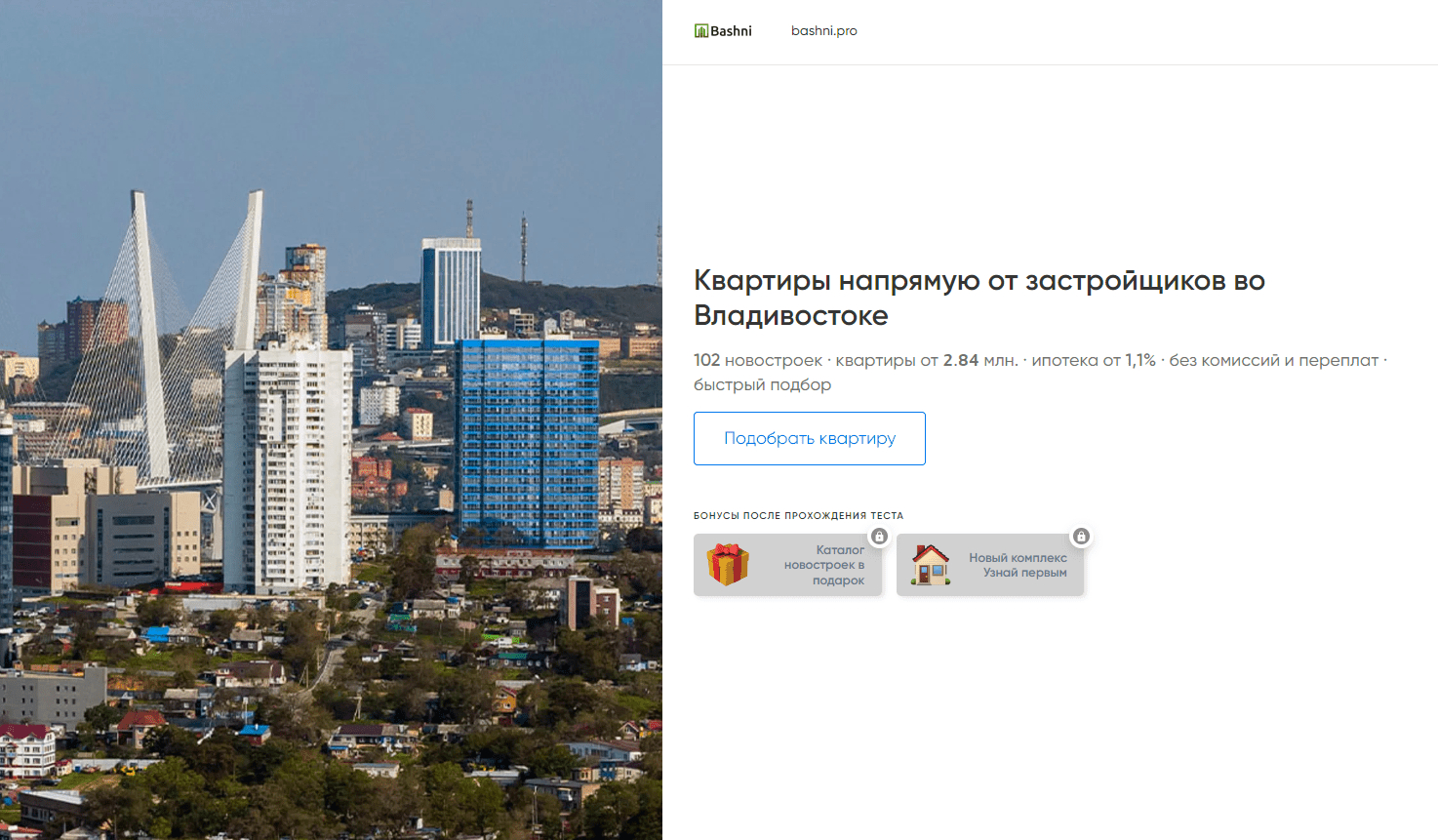Screen dimensions: 1438x840
Task: Click the Подобрать квартиру button
Action: point(810,439)
